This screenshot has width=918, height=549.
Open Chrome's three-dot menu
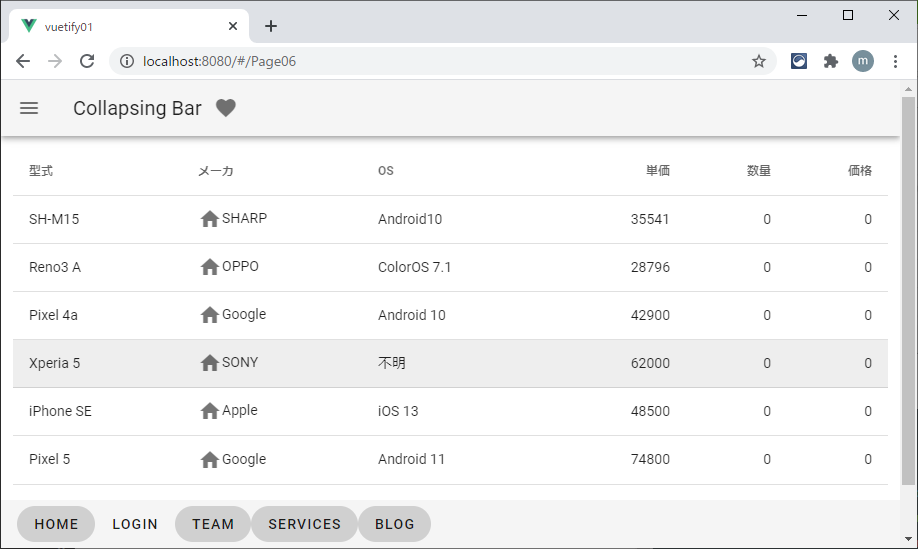pos(895,61)
